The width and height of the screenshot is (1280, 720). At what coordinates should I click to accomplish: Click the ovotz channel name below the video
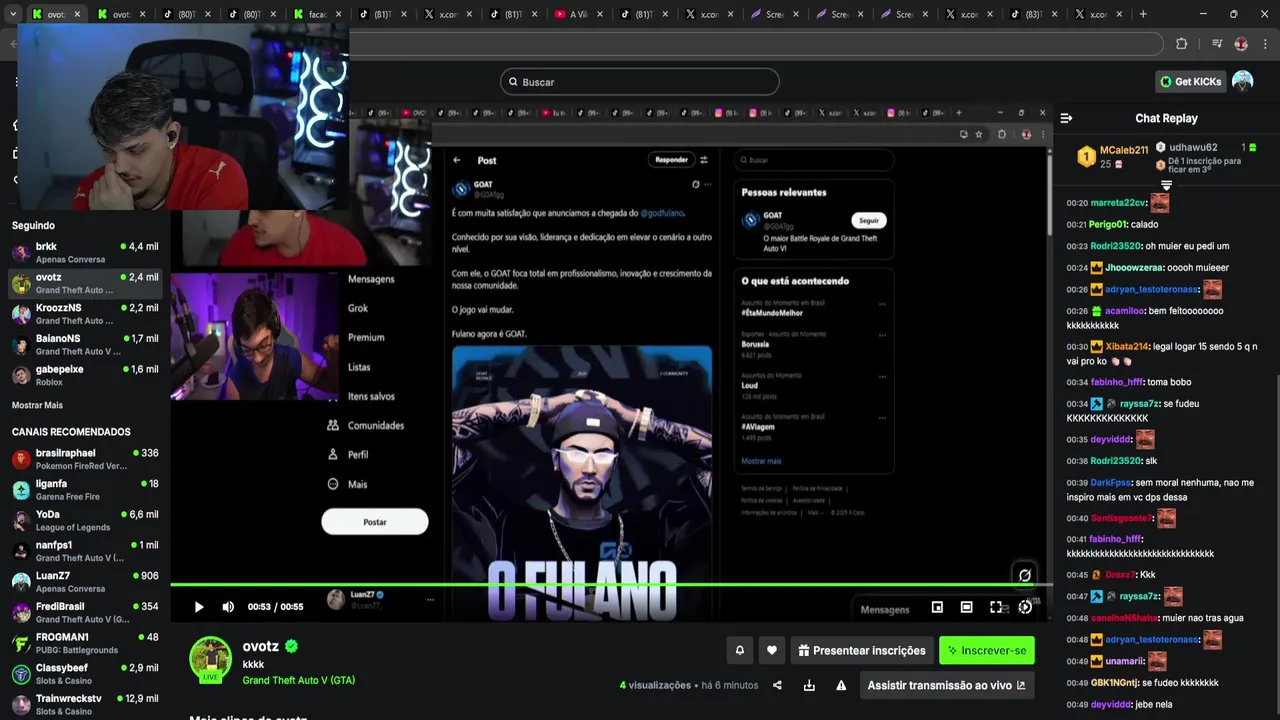tap(261, 646)
